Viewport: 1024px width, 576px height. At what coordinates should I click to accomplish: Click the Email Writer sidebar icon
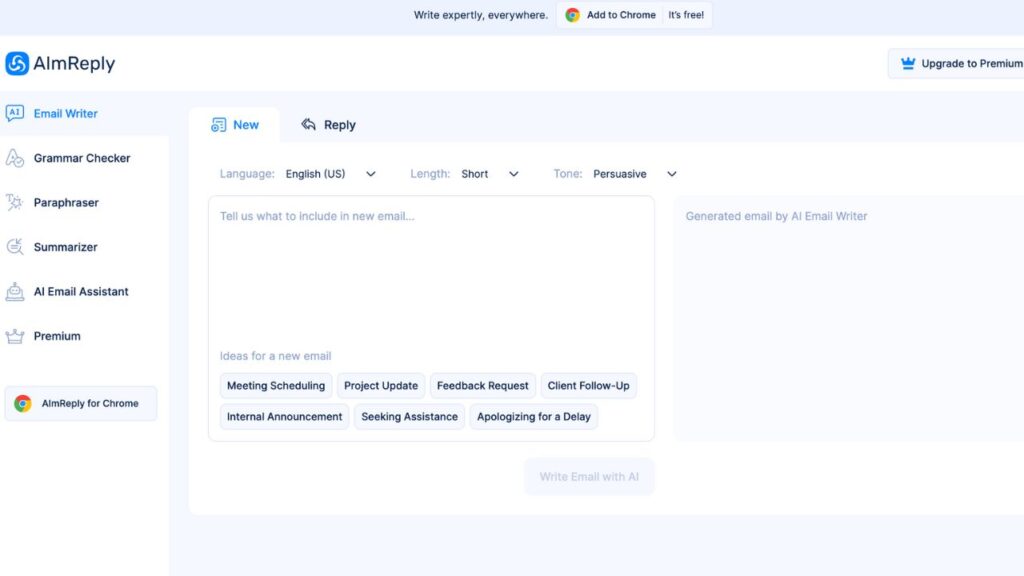coord(14,114)
